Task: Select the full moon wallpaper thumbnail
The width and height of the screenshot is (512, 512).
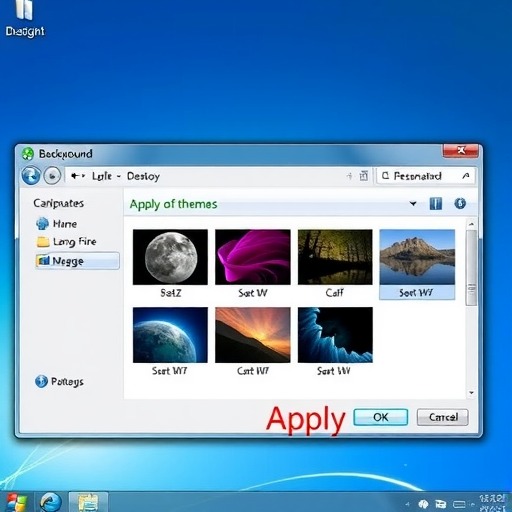Action: 170,257
